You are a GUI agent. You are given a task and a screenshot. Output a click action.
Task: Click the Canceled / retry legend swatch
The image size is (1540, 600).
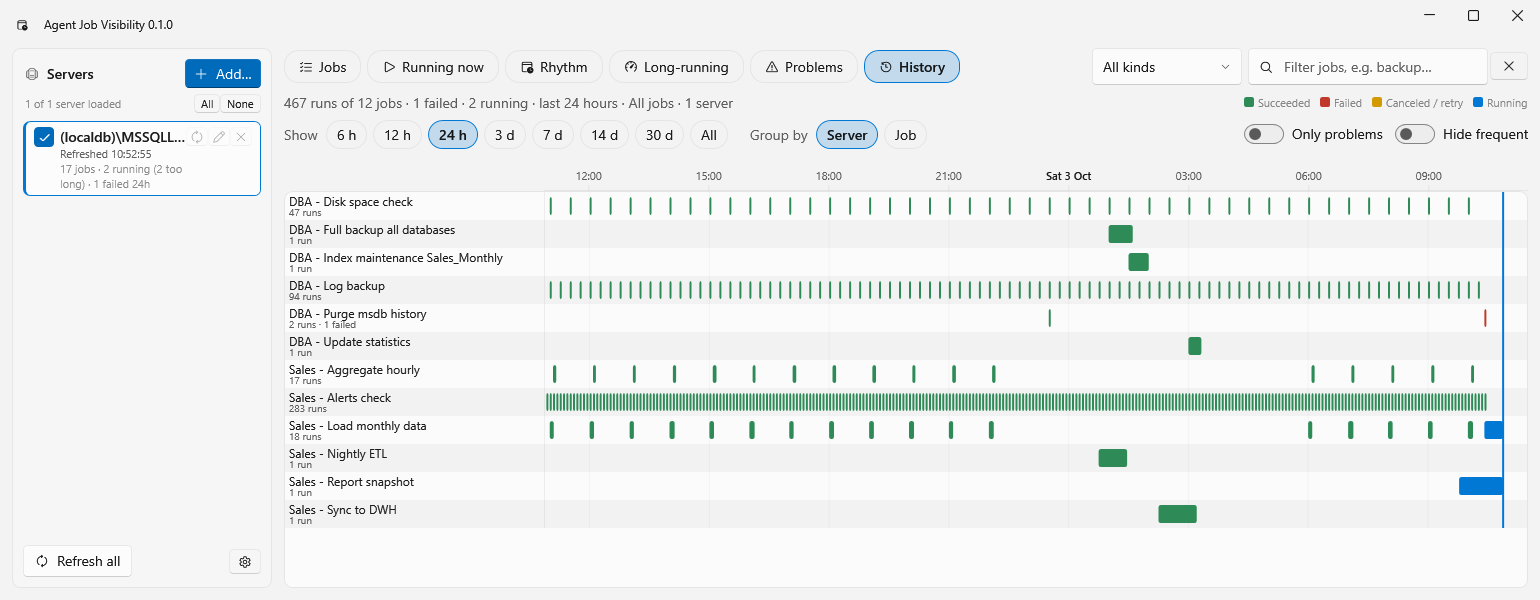tap(1377, 103)
